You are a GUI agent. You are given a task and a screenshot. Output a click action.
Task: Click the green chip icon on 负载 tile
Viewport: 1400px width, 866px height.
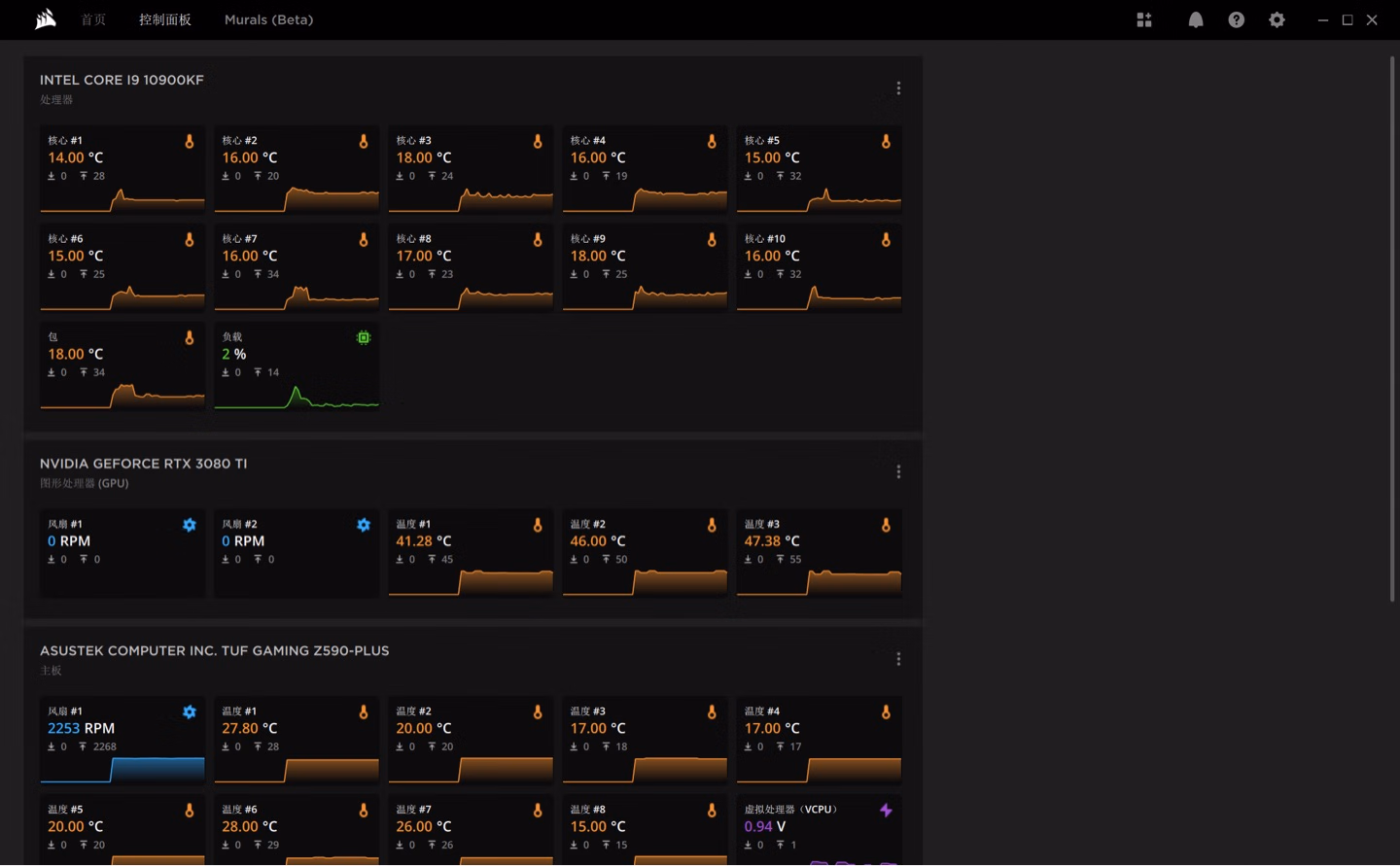pyautogui.click(x=364, y=338)
